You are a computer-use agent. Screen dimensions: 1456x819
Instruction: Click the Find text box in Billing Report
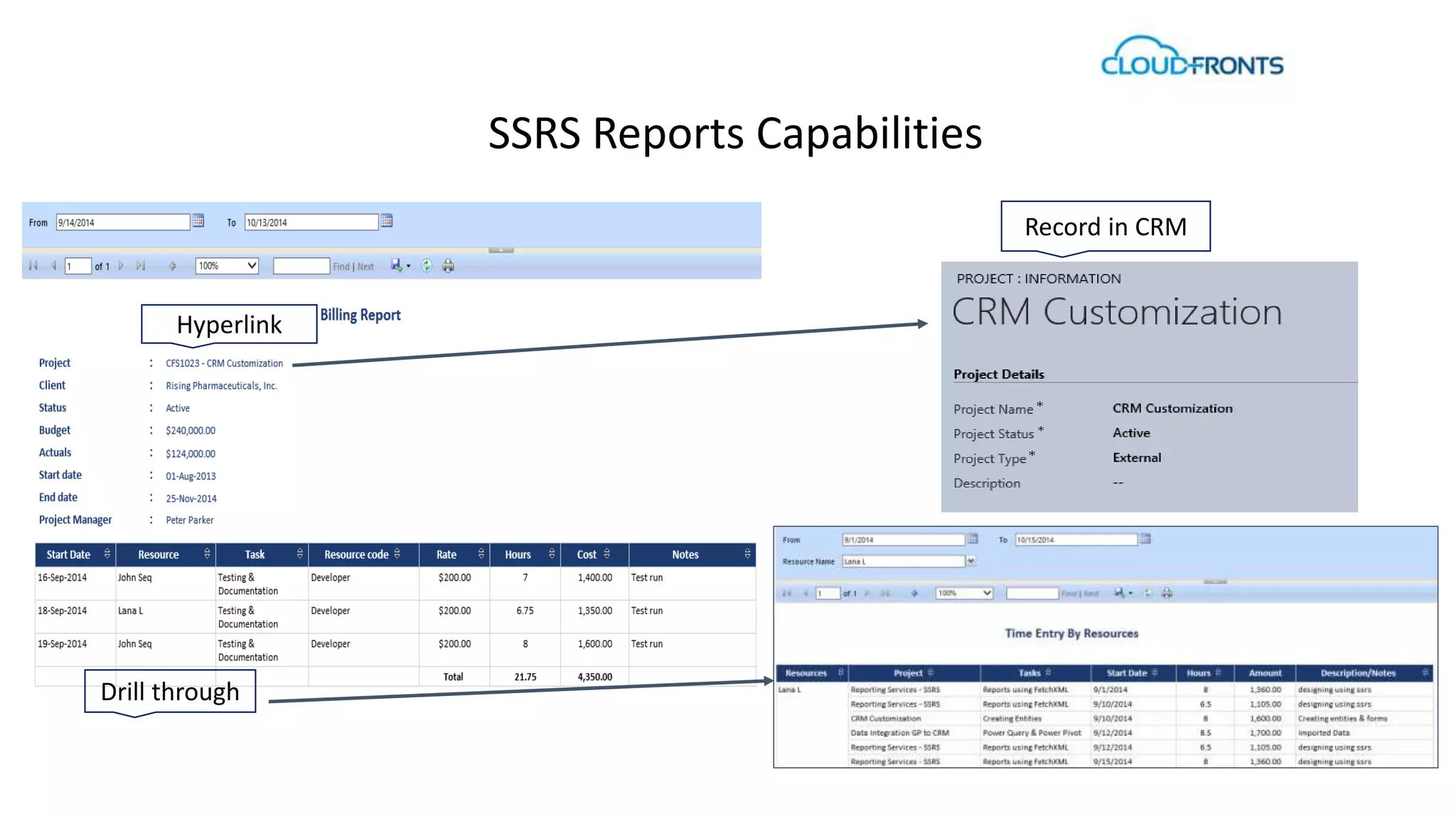301,266
